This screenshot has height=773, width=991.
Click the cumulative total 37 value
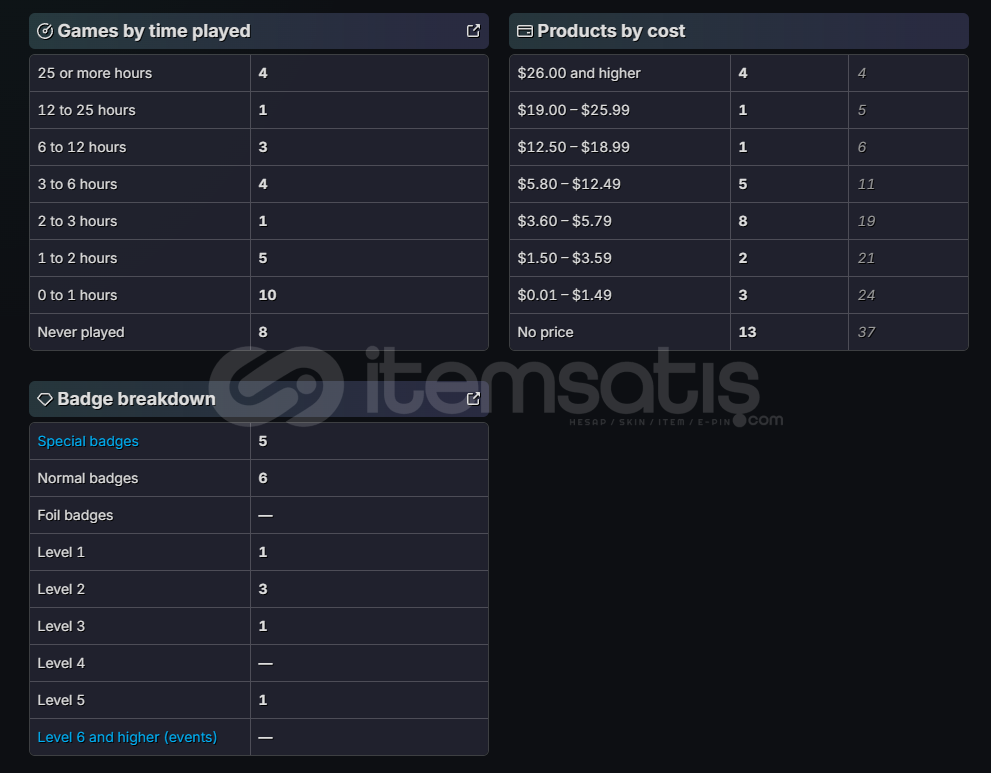(x=866, y=332)
